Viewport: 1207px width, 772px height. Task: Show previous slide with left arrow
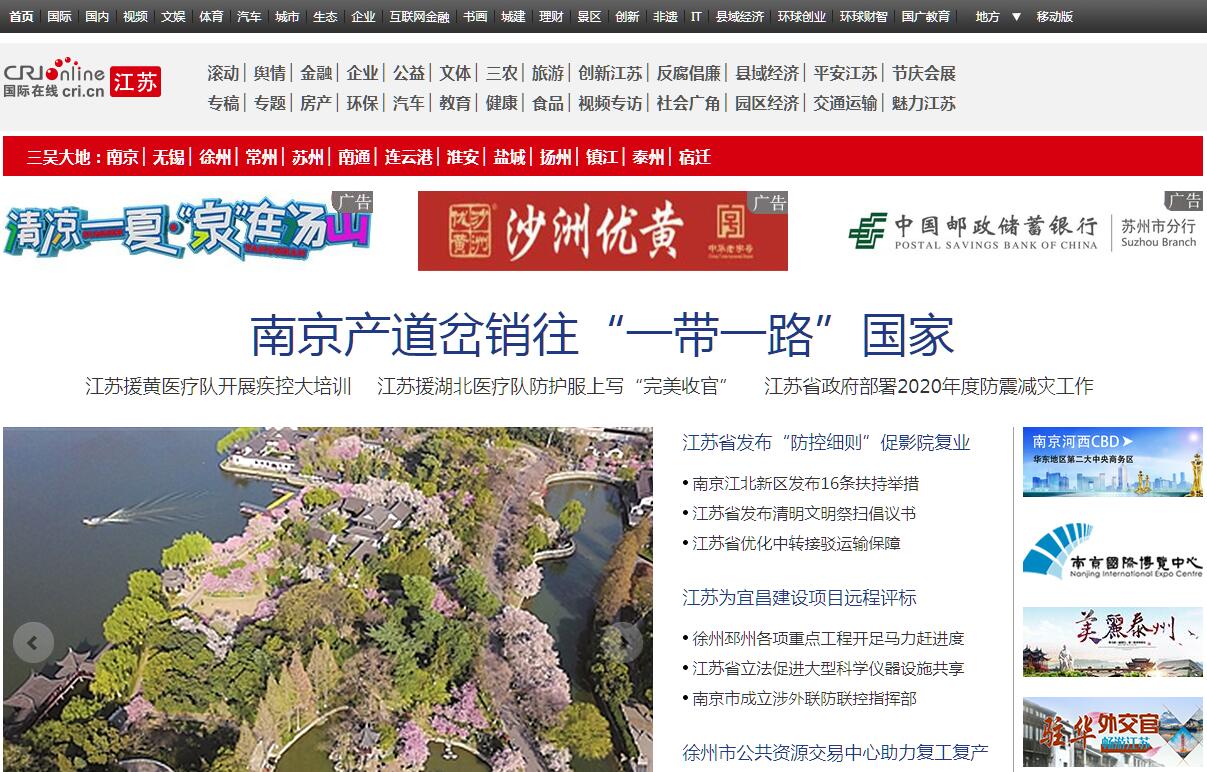click(x=33, y=642)
